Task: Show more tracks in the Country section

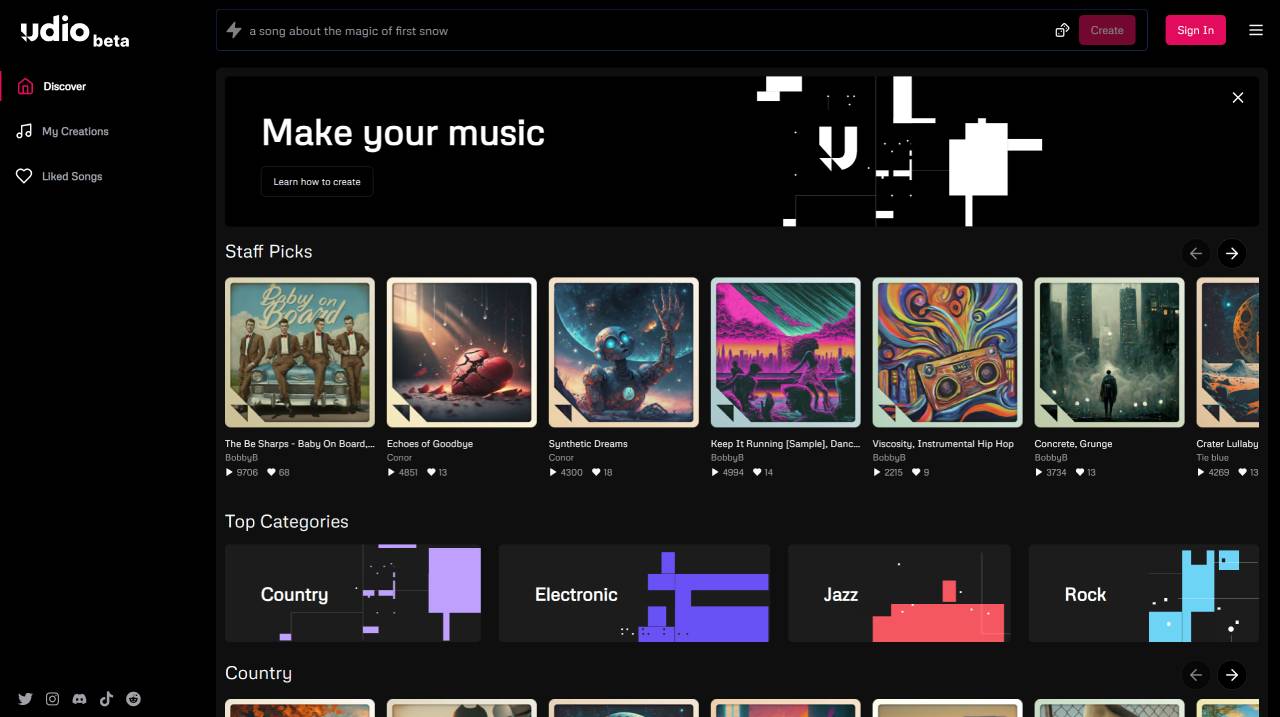Action: coord(1232,675)
